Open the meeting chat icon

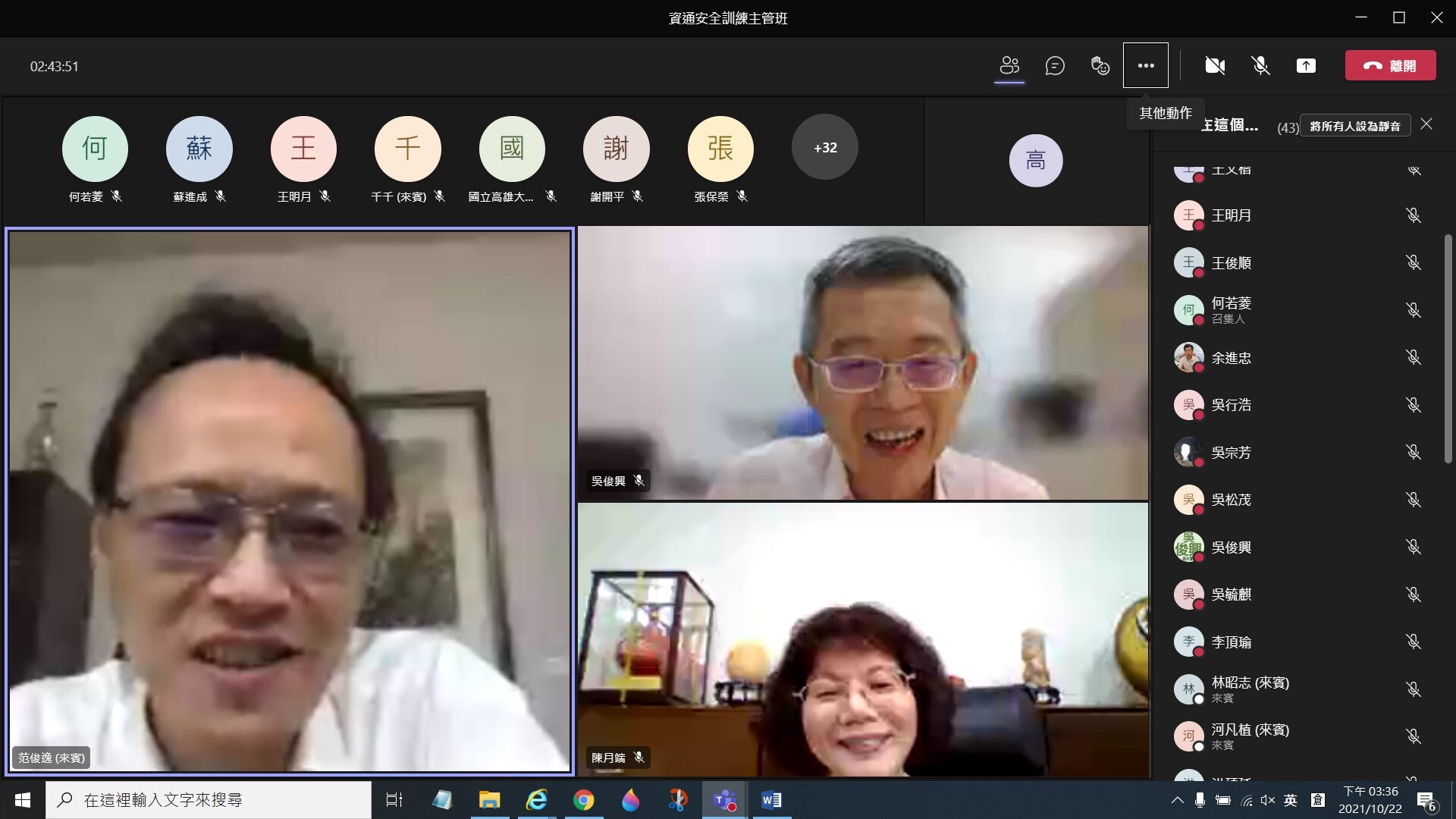click(x=1055, y=66)
